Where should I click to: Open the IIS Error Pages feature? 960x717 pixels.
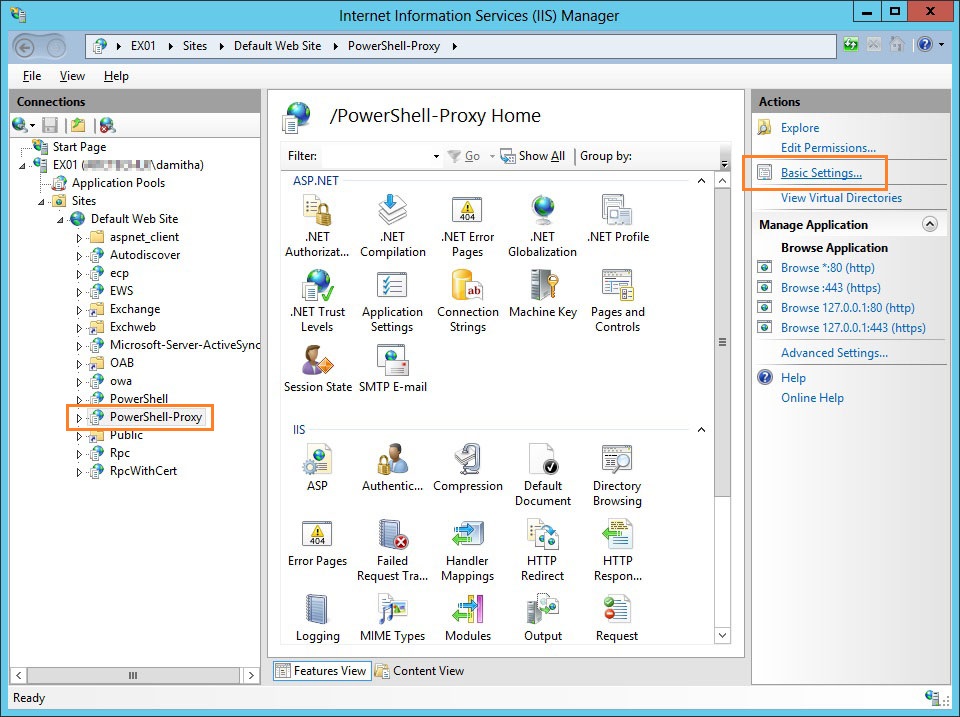[x=317, y=542]
